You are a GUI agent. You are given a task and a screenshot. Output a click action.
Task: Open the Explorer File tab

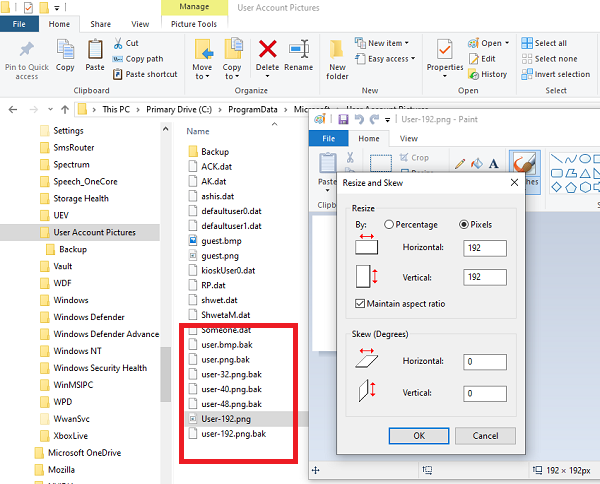pyautogui.click(x=19, y=24)
